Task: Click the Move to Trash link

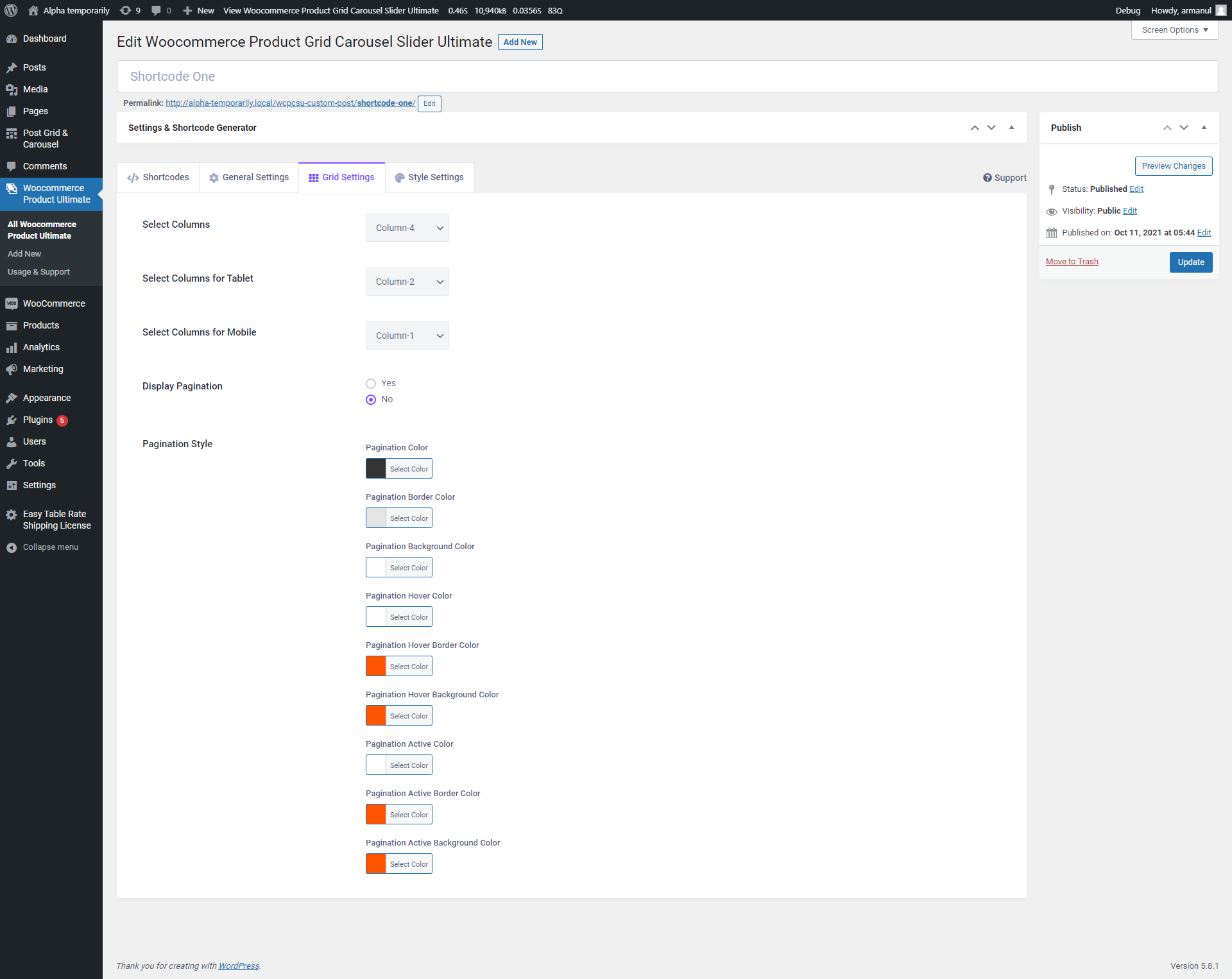Action: (1072, 261)
